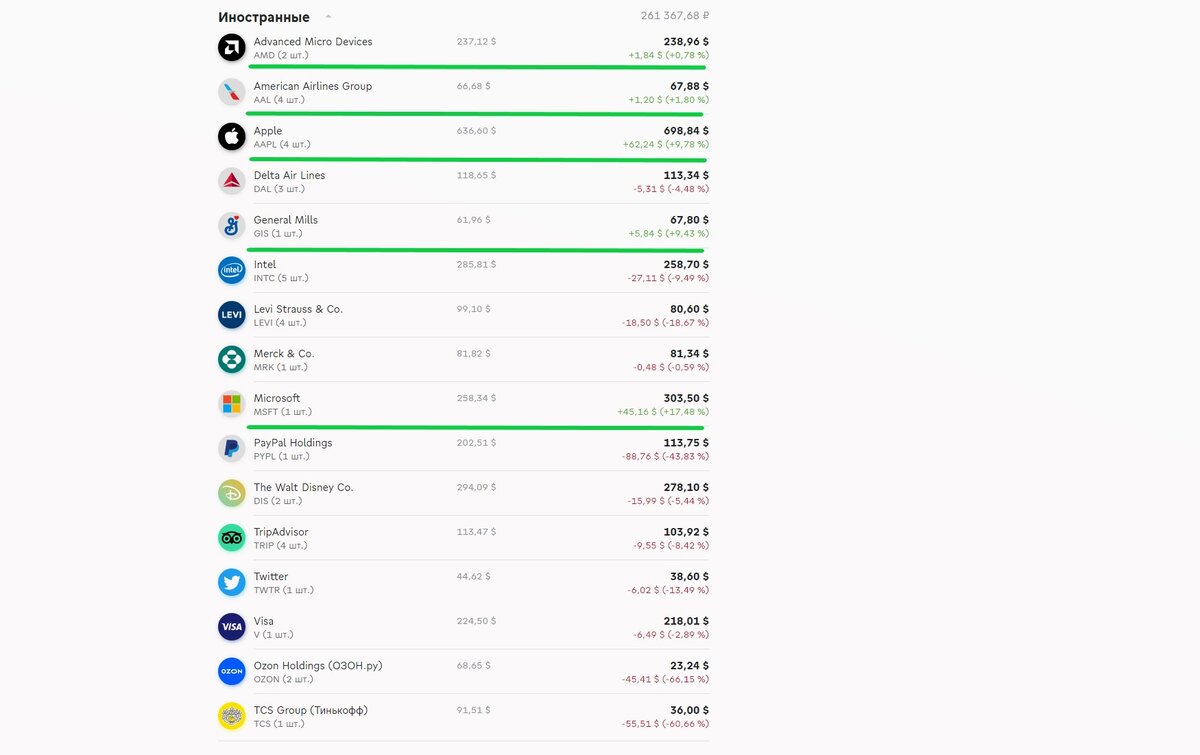Click the Microsoft position name
Viewport: 1200px width, 755px height.
[277, 398]
